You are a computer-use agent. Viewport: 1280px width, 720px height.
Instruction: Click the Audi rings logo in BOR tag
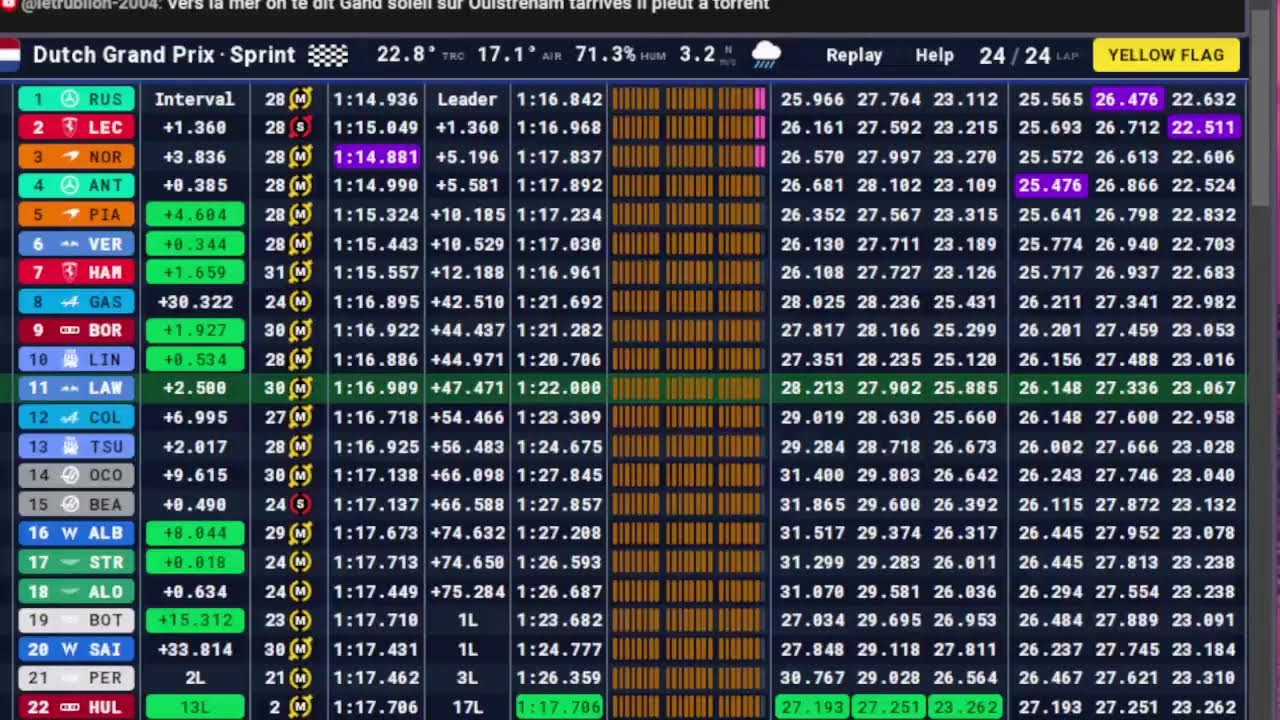coord(70,330)
